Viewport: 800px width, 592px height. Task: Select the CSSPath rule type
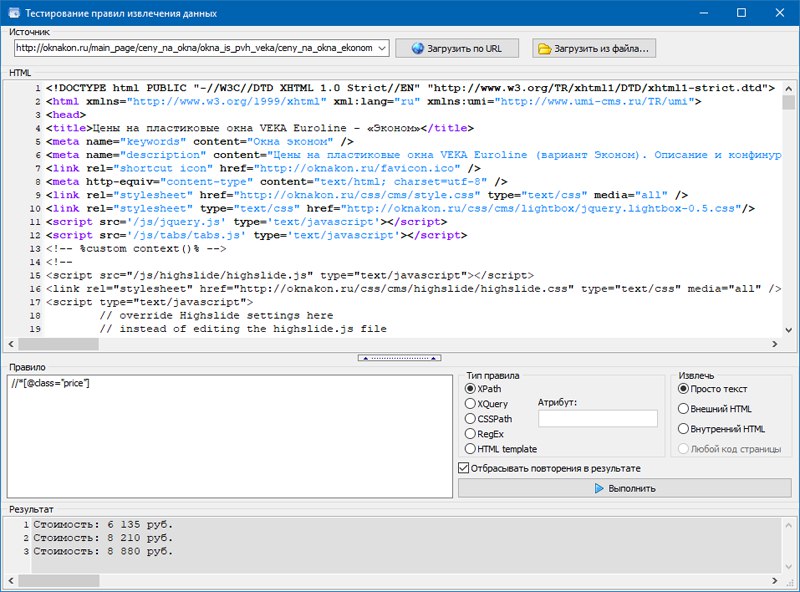489,418
